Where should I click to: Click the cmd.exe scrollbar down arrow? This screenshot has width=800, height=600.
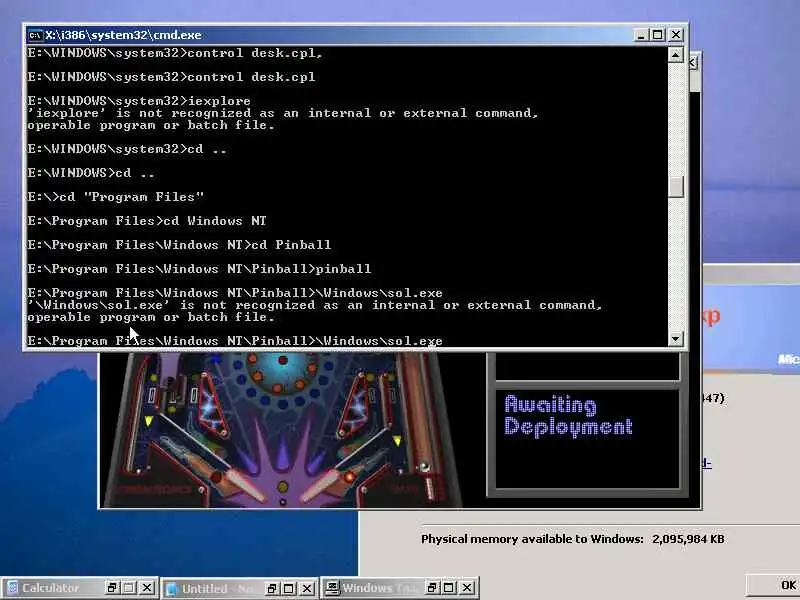click(x=676, y=338)
